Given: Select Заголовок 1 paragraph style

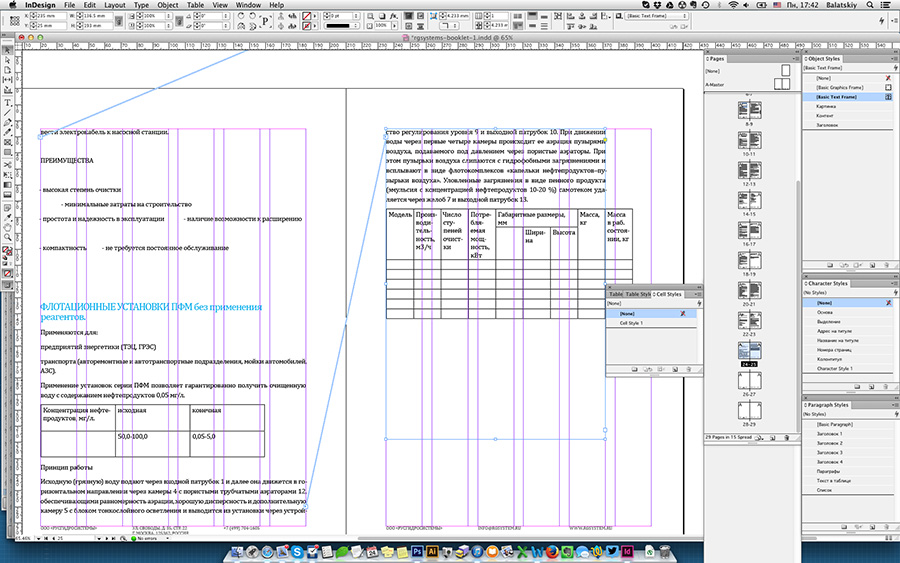Looking at the screenshot, I should coord(847,434).
